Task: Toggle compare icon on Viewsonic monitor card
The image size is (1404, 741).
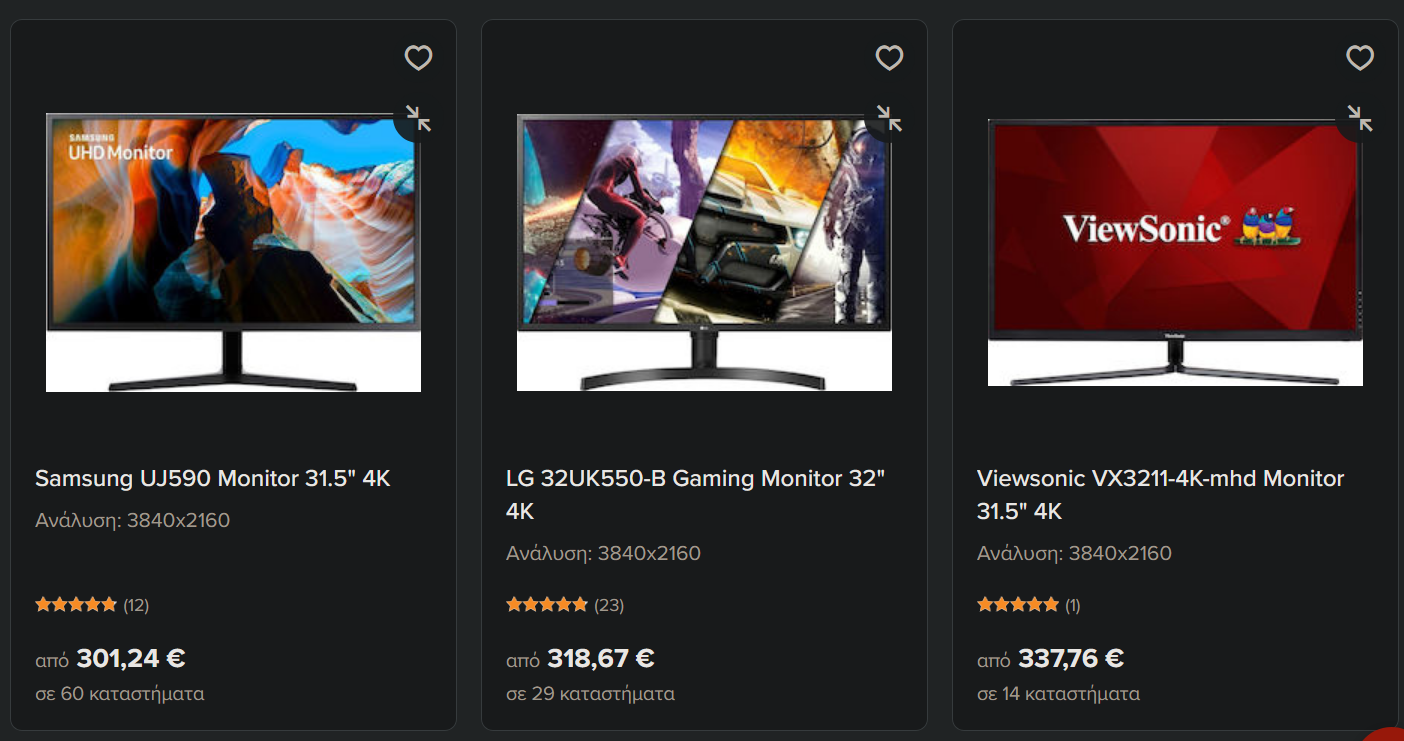Action: [x=1360, y=119]
